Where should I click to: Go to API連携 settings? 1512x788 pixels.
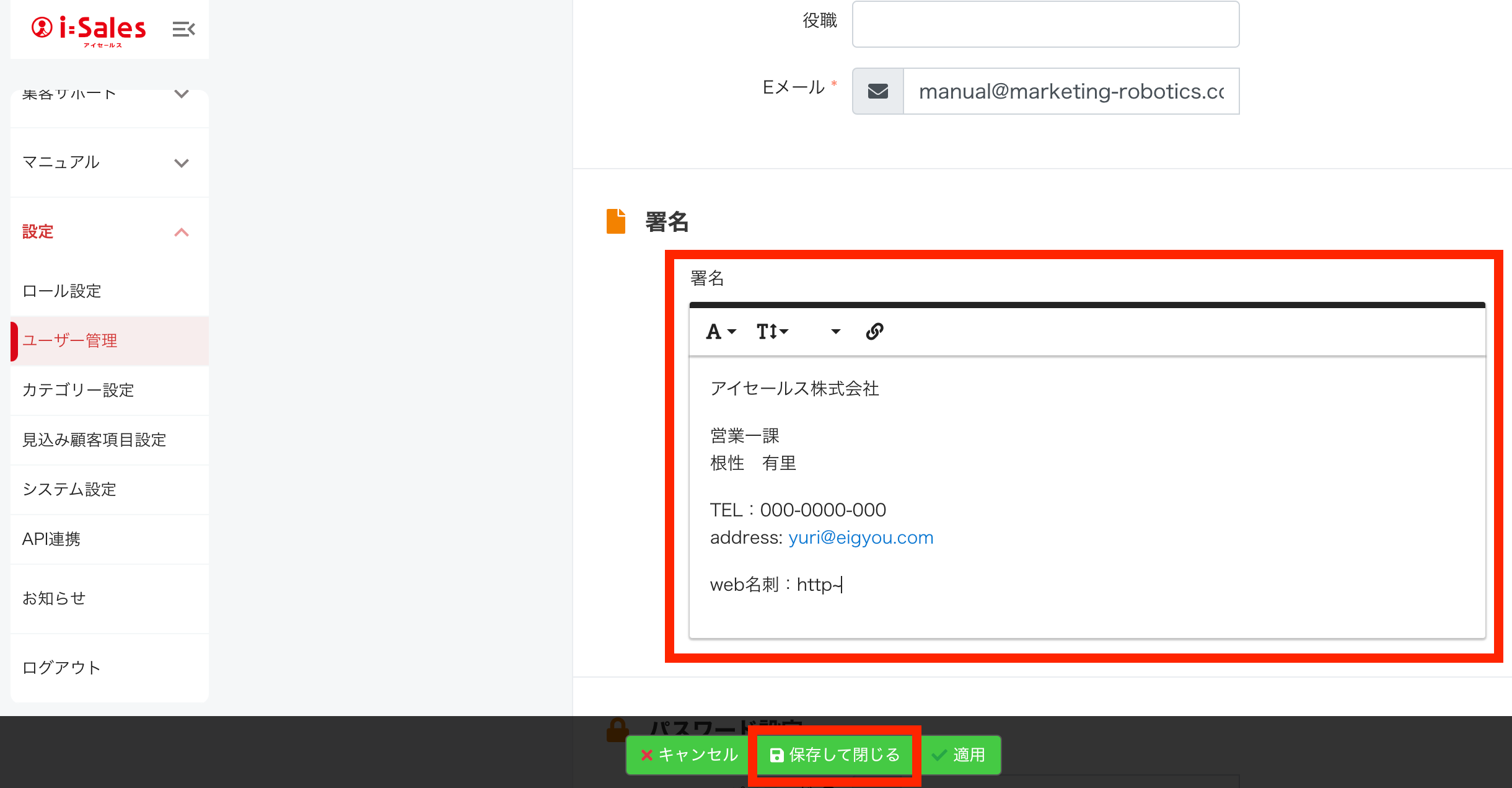click(51, 539)
